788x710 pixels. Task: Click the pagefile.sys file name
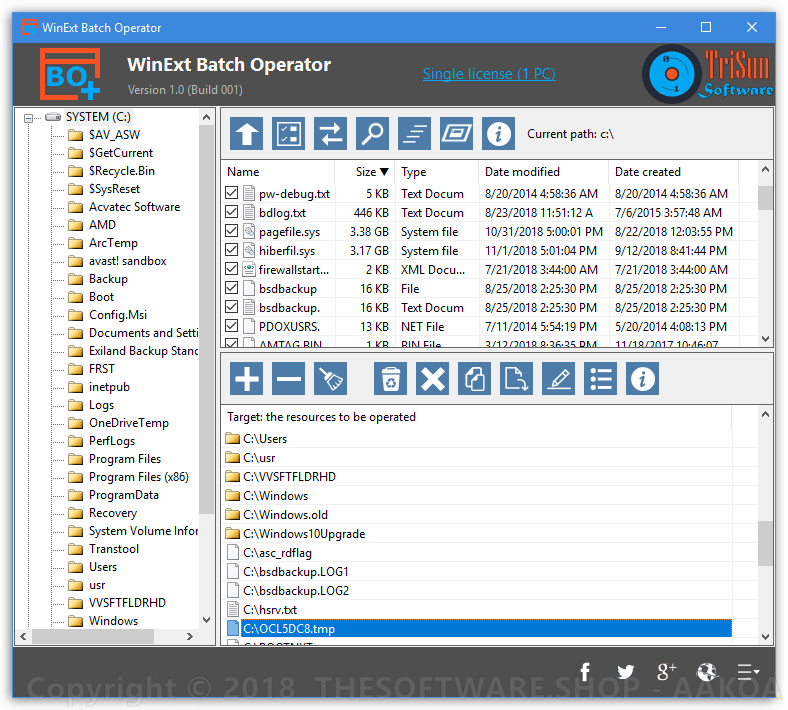tap(289, 232)
